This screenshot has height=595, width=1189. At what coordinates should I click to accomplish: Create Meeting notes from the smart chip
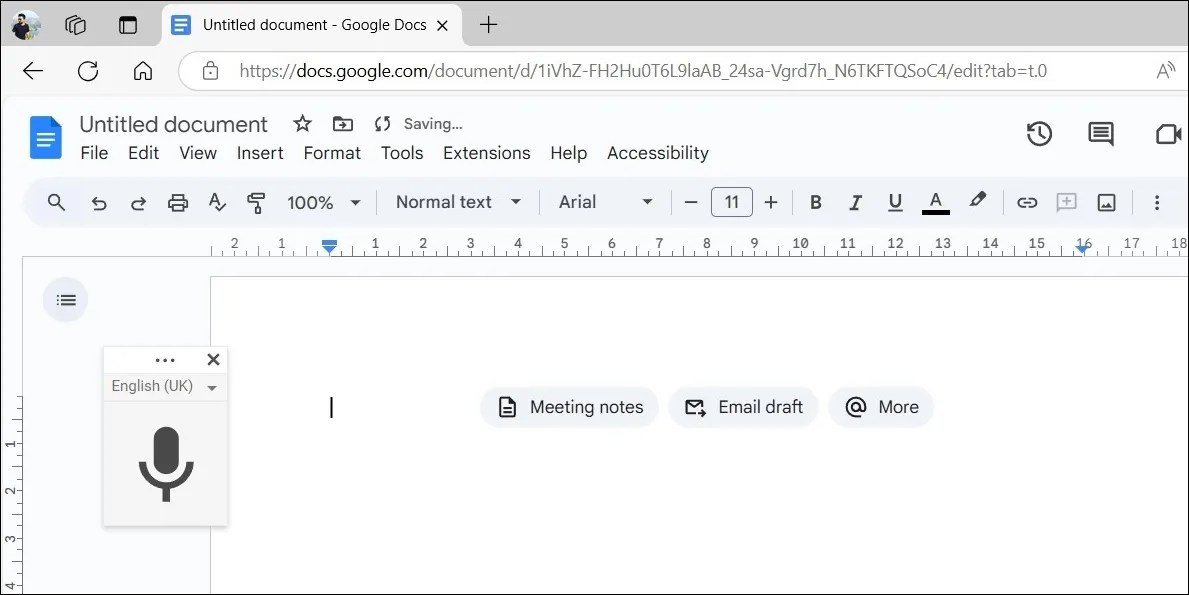click(x=569, y=407)
